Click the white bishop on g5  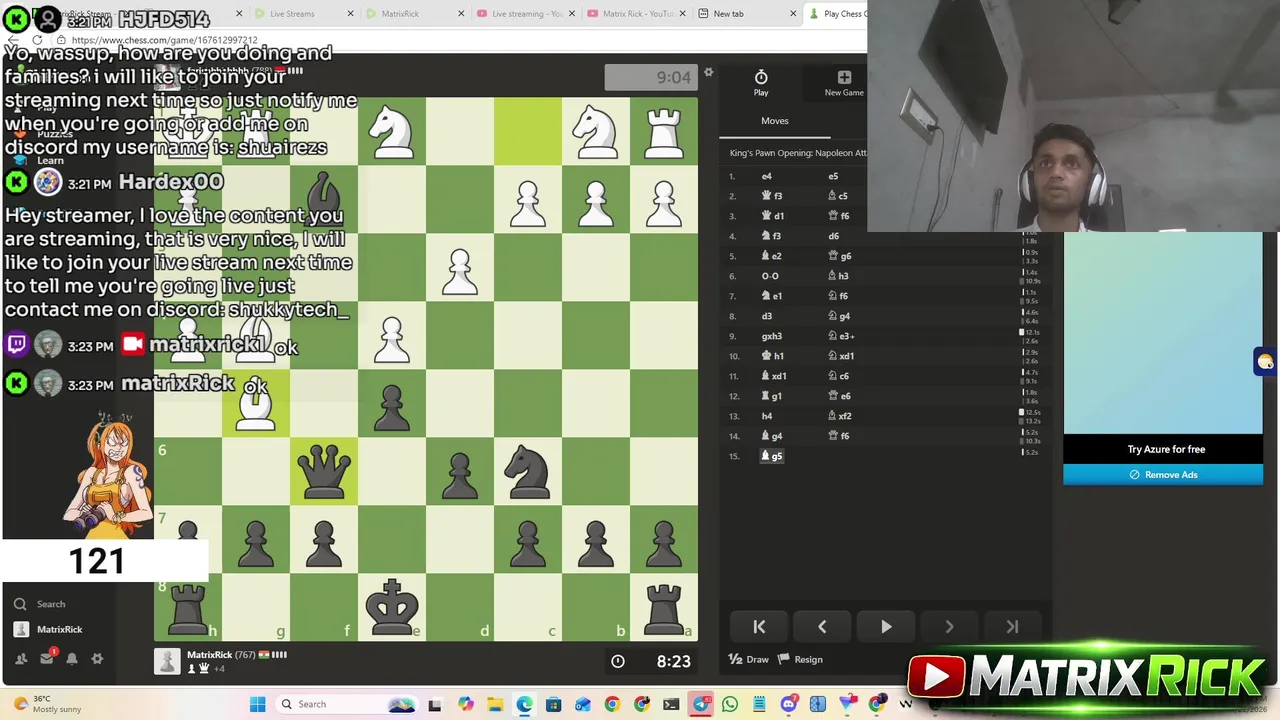click(256, 404)
